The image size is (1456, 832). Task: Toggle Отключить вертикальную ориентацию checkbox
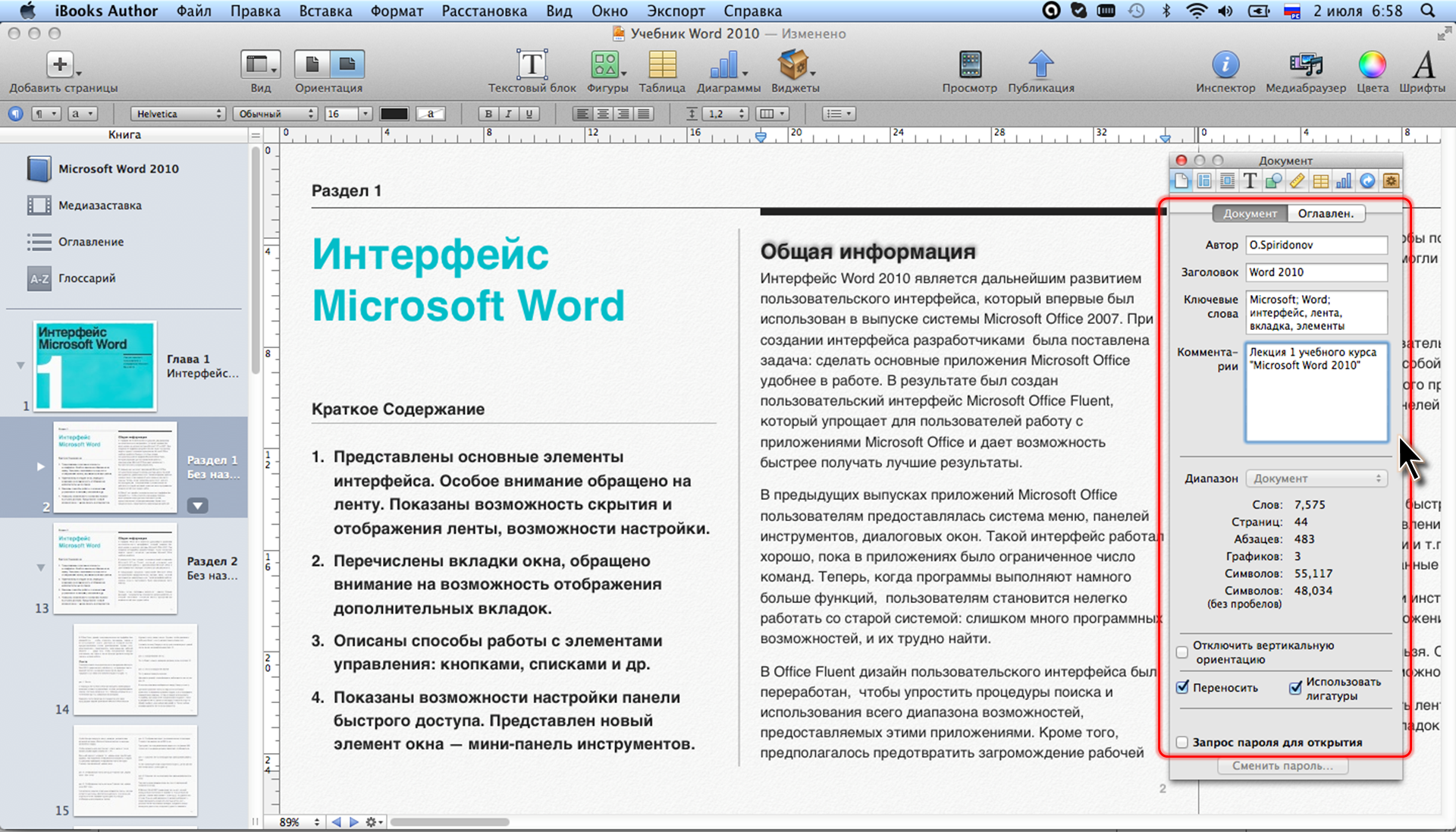[x=1181, y=652]
